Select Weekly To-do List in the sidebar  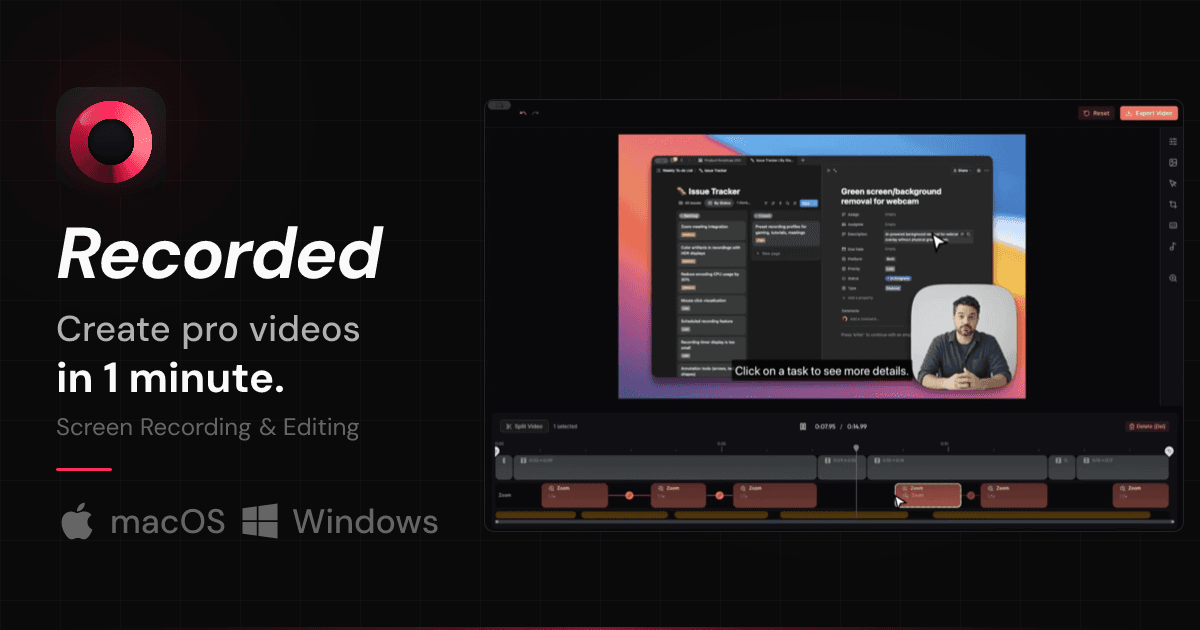(x=674, y=171)
